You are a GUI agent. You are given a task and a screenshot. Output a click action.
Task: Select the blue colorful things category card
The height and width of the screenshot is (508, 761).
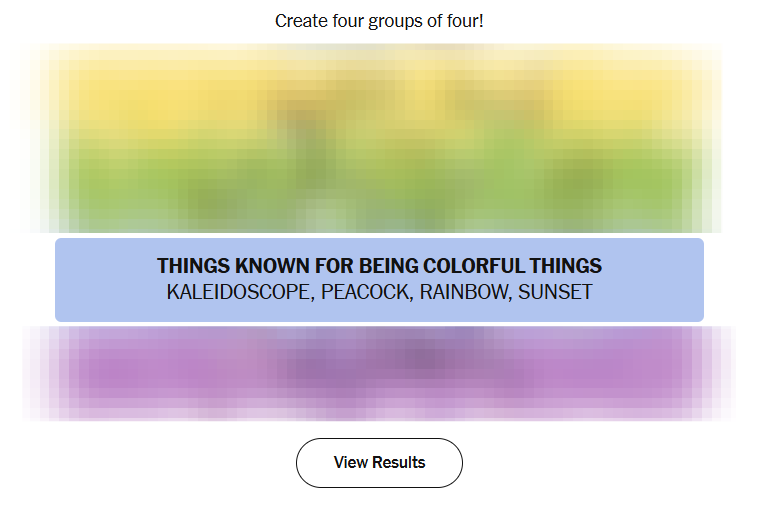379,280
